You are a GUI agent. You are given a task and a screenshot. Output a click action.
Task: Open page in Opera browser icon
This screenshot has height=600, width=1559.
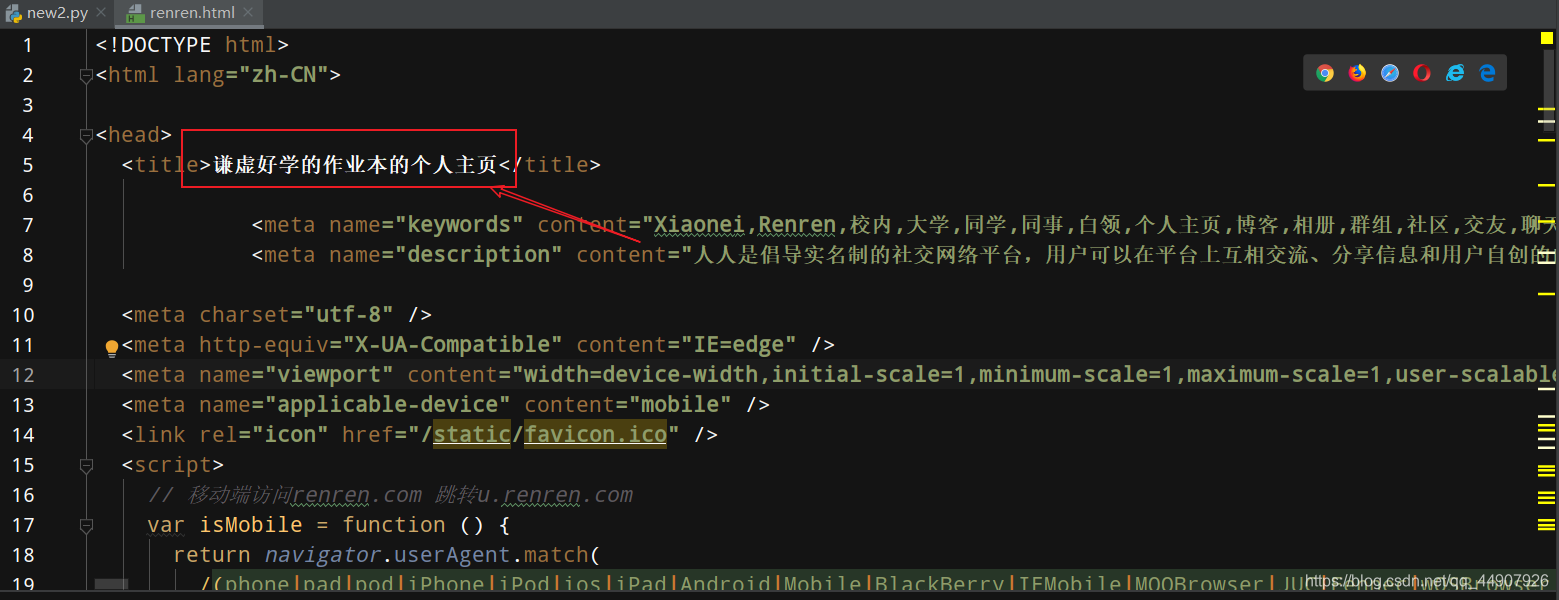pos(1422,73)
